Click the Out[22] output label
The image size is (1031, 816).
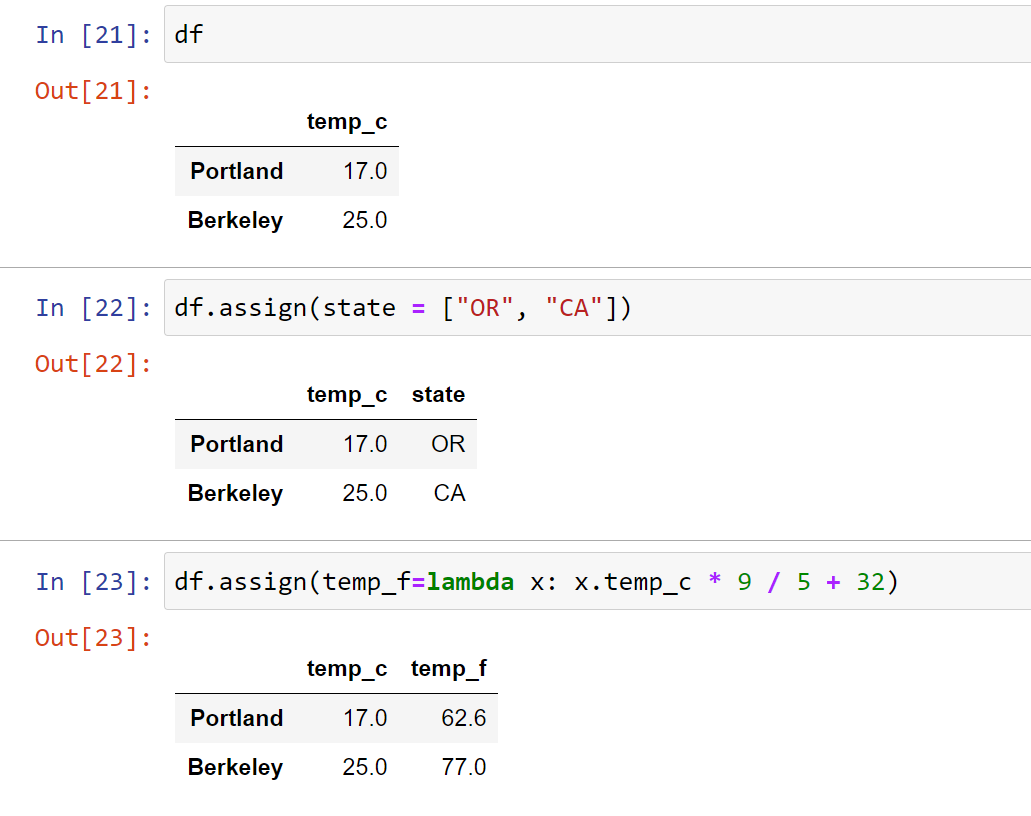coord(92,363)
